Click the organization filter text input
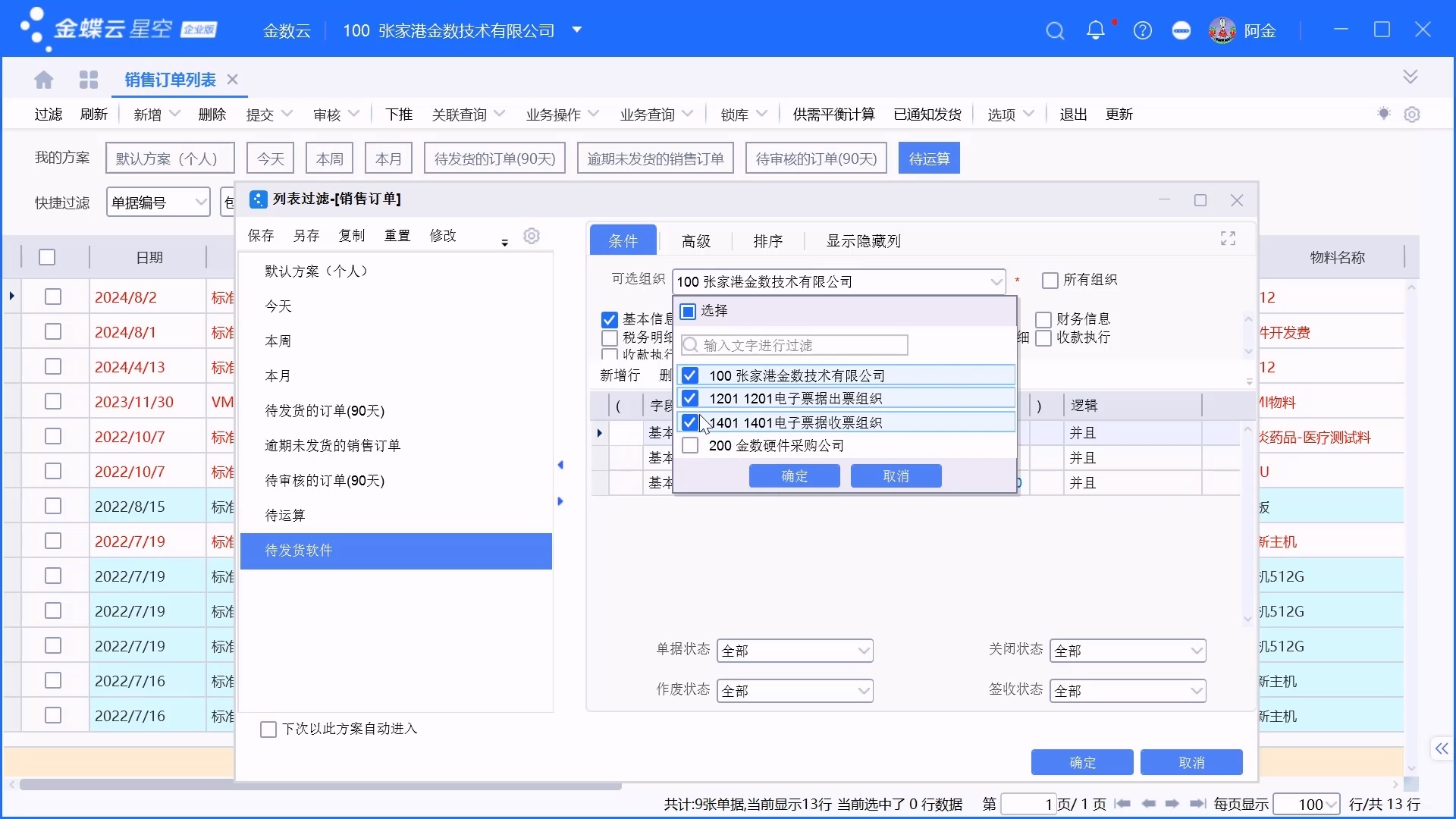Screen dimensions: 1456x819 point(794,346)
